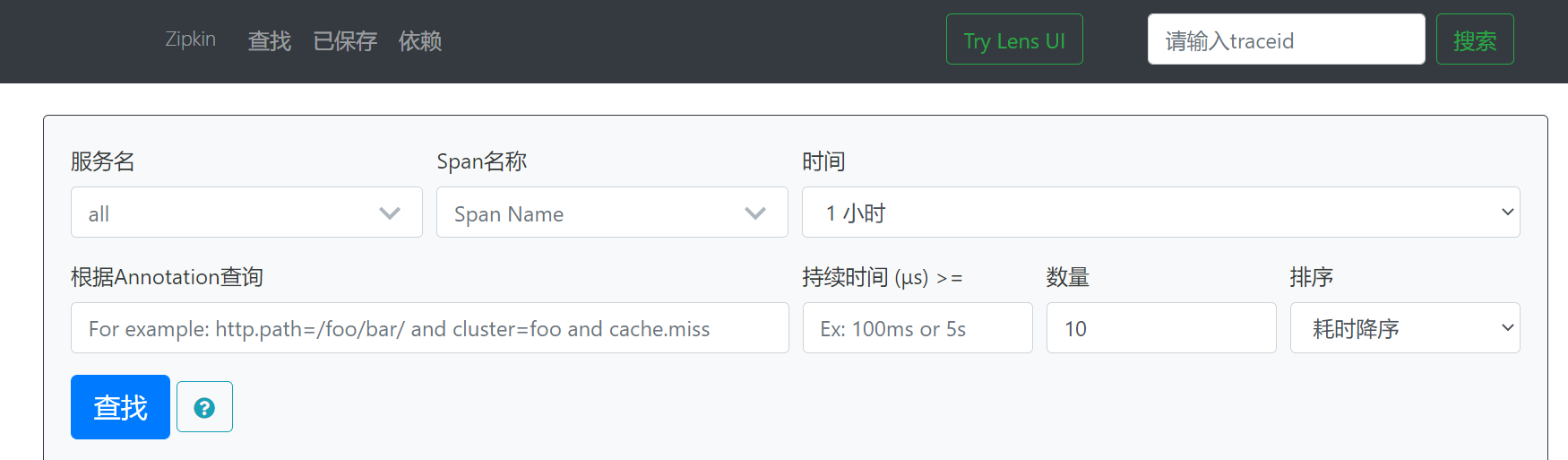Click the 数量 limit input field

(1161, 328)
